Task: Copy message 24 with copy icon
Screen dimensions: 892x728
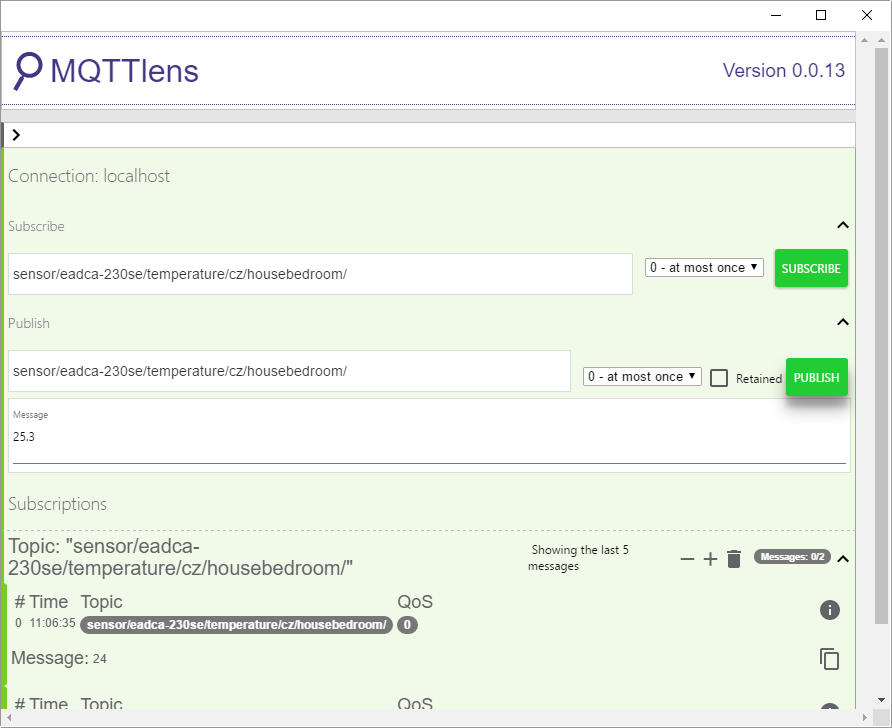Action: tap(829, 658)
